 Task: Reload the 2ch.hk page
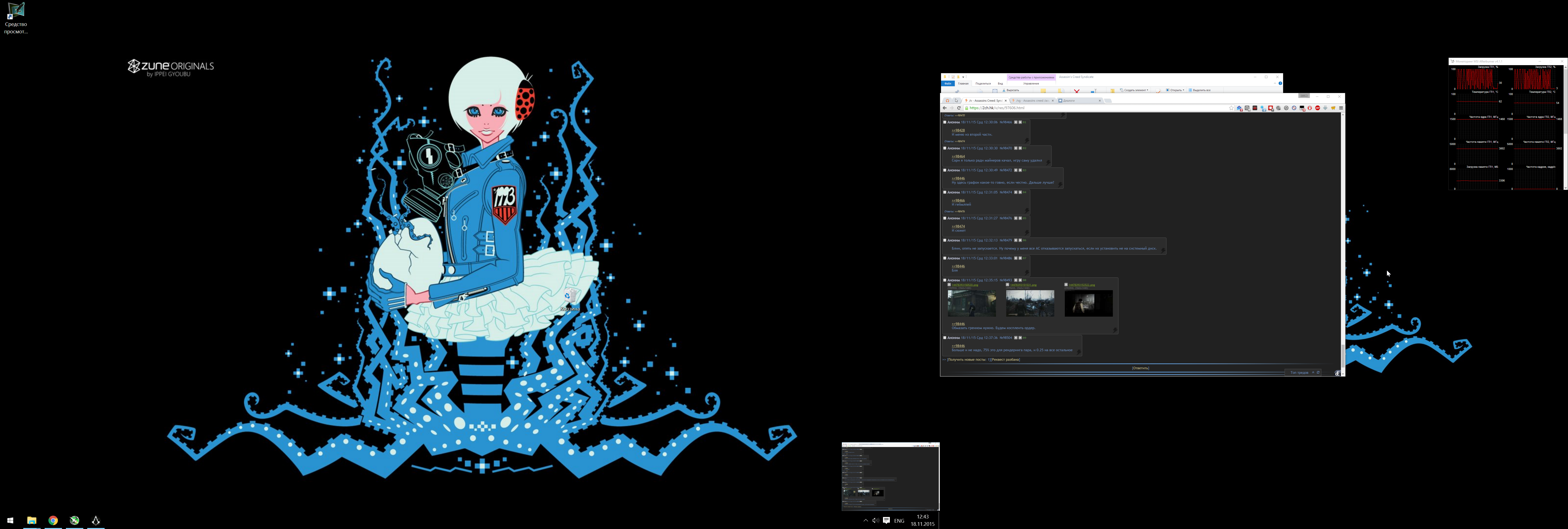tap(959, 108)
